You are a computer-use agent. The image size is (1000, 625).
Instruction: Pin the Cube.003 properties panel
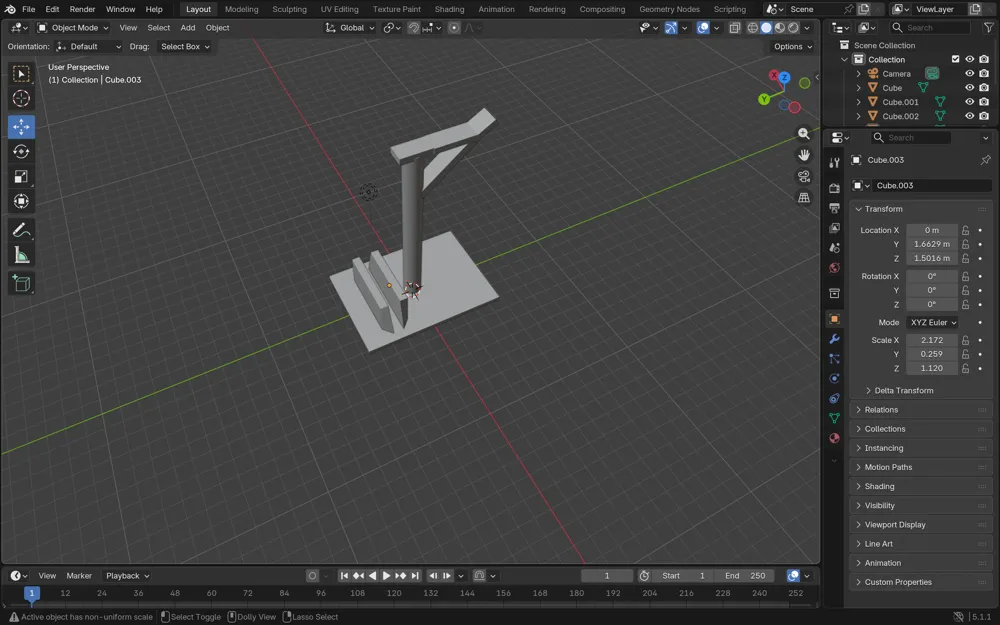[x=985, y=159]
